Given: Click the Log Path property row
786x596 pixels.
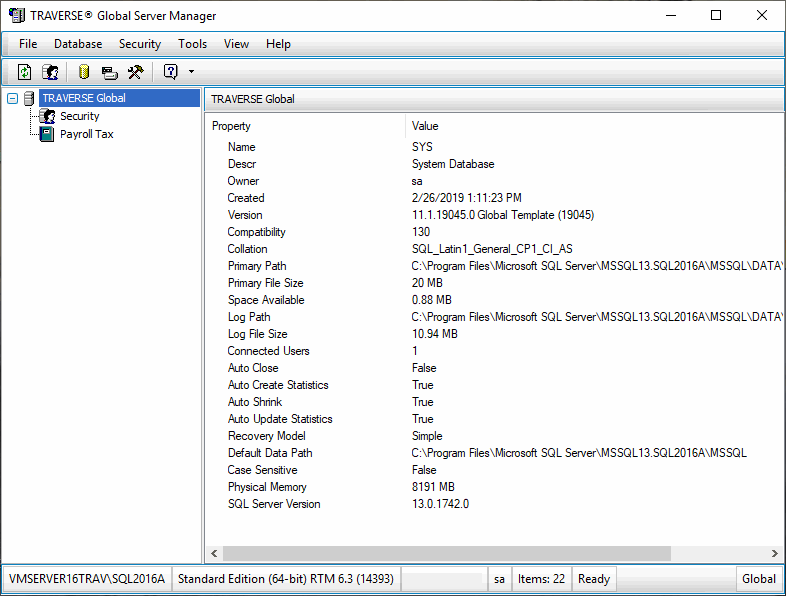Looking at the screenshot, I should pos(494,317).
